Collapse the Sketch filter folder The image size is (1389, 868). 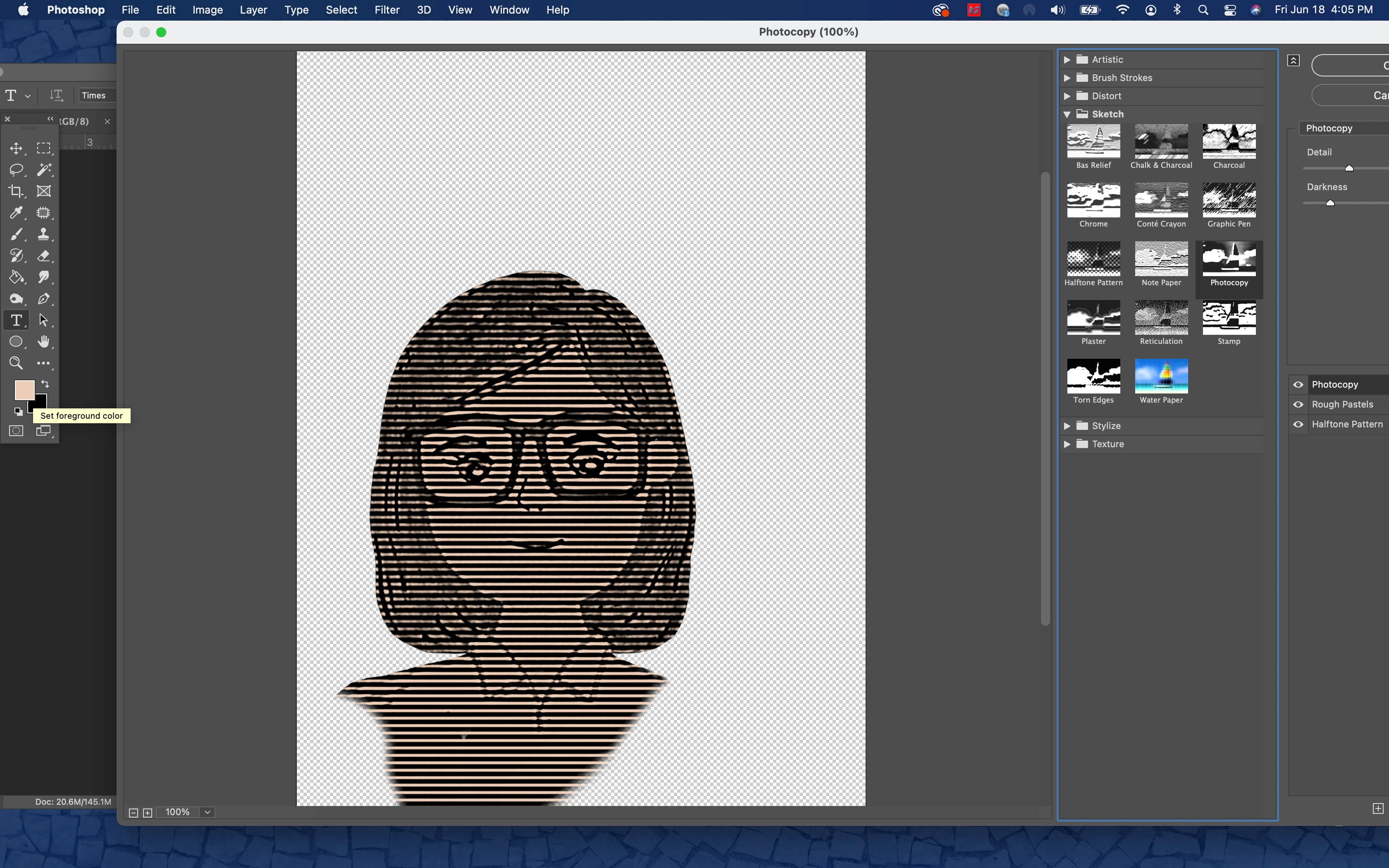tap(1067, 114)
